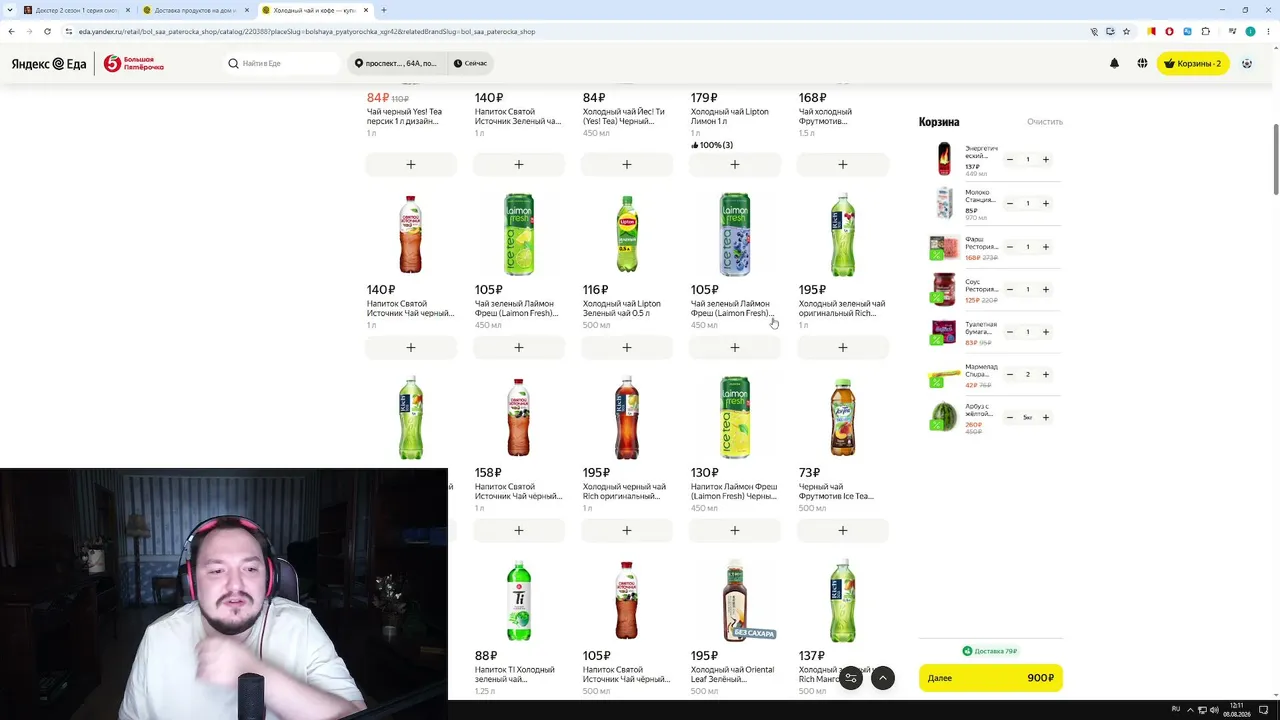
Task: Open the Молоко carton thumbnail in the cart
Action: (x=944, y=203)
